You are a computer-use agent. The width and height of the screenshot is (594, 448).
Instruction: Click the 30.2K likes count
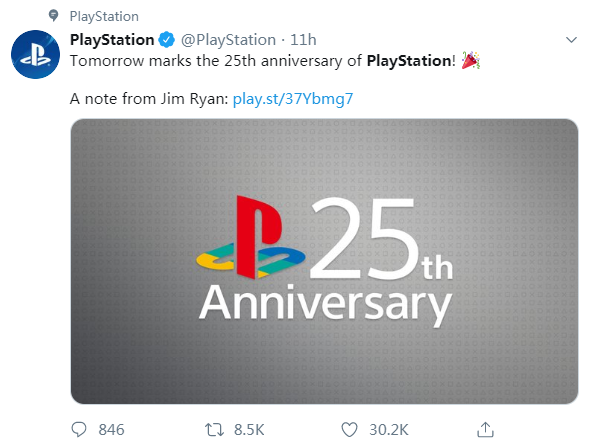389,430
